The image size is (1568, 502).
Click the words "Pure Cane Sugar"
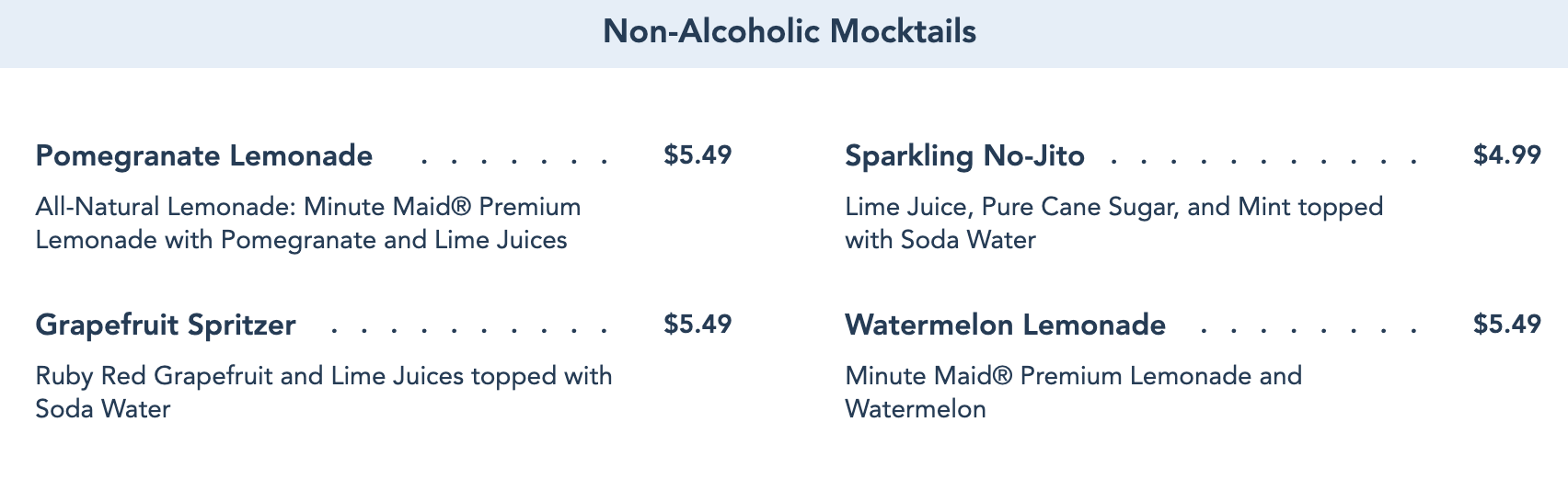point(1080,207)
